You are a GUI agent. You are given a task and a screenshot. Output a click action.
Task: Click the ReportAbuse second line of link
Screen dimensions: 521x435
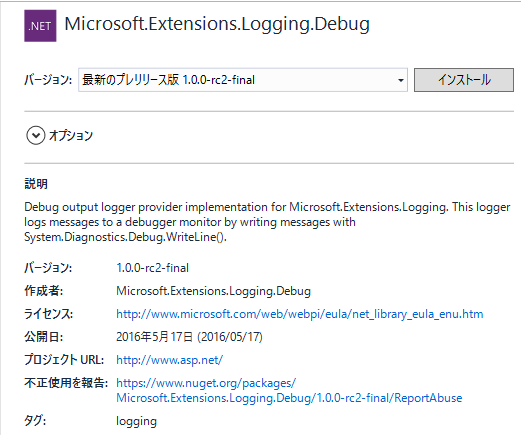(289, 398)
